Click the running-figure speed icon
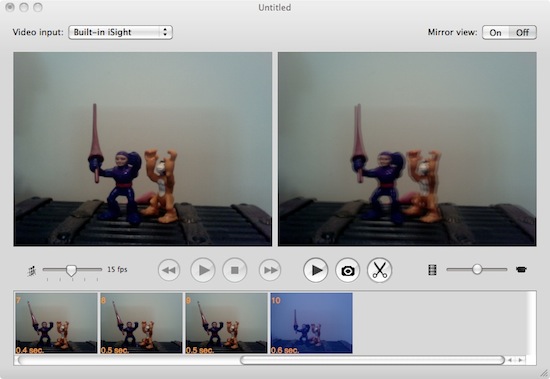 (x=32, y=271)
